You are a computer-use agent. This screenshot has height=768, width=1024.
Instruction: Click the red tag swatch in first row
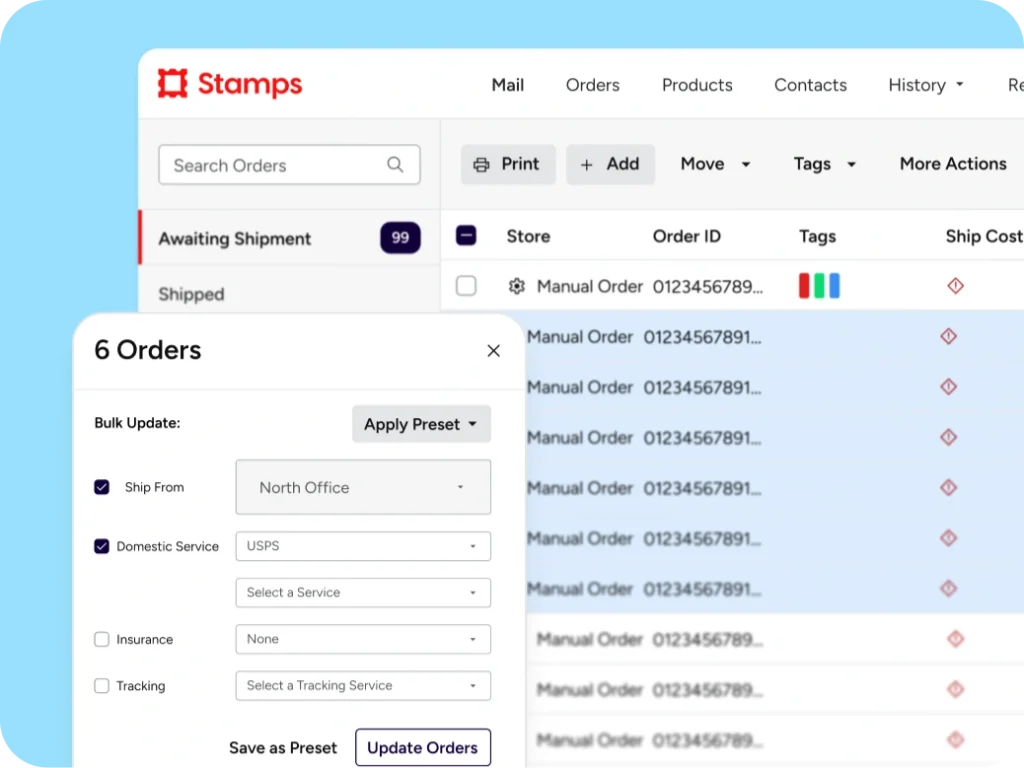pyautogui.click(x=804, y=286)
